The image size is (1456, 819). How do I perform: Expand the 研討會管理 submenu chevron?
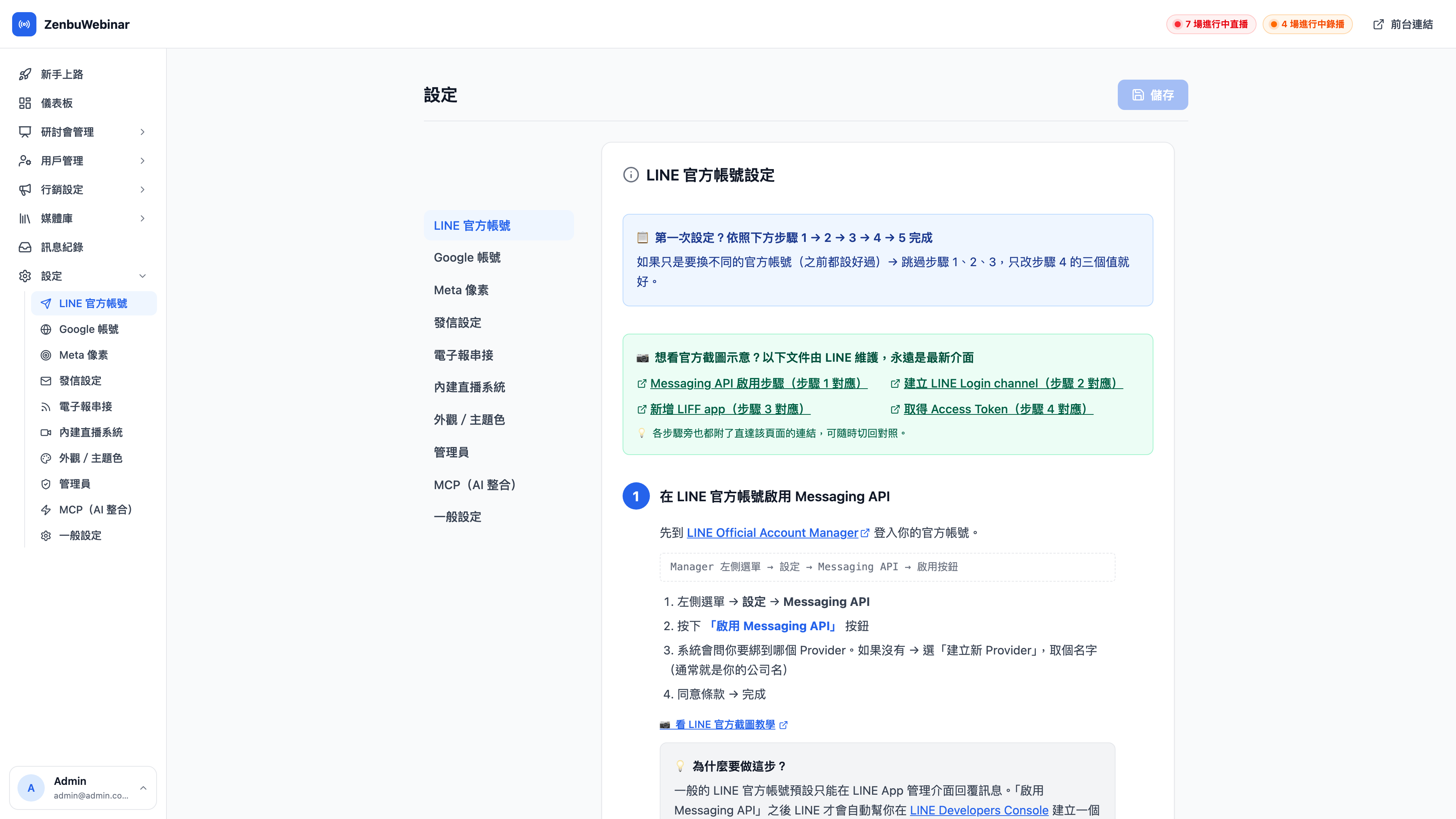click(x=143, y=132)
